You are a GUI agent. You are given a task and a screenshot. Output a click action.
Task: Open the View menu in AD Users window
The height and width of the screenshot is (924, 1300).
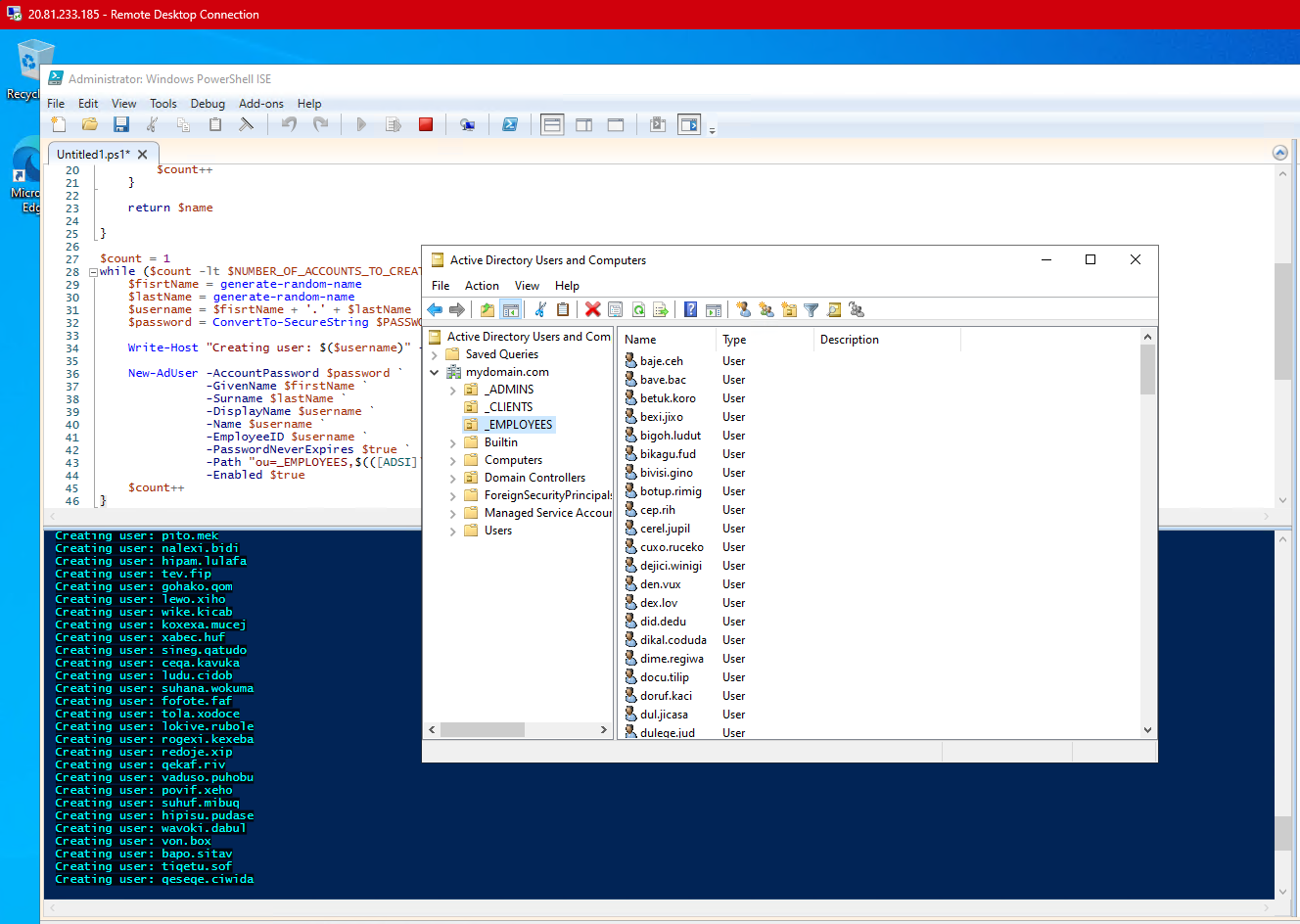527,286
